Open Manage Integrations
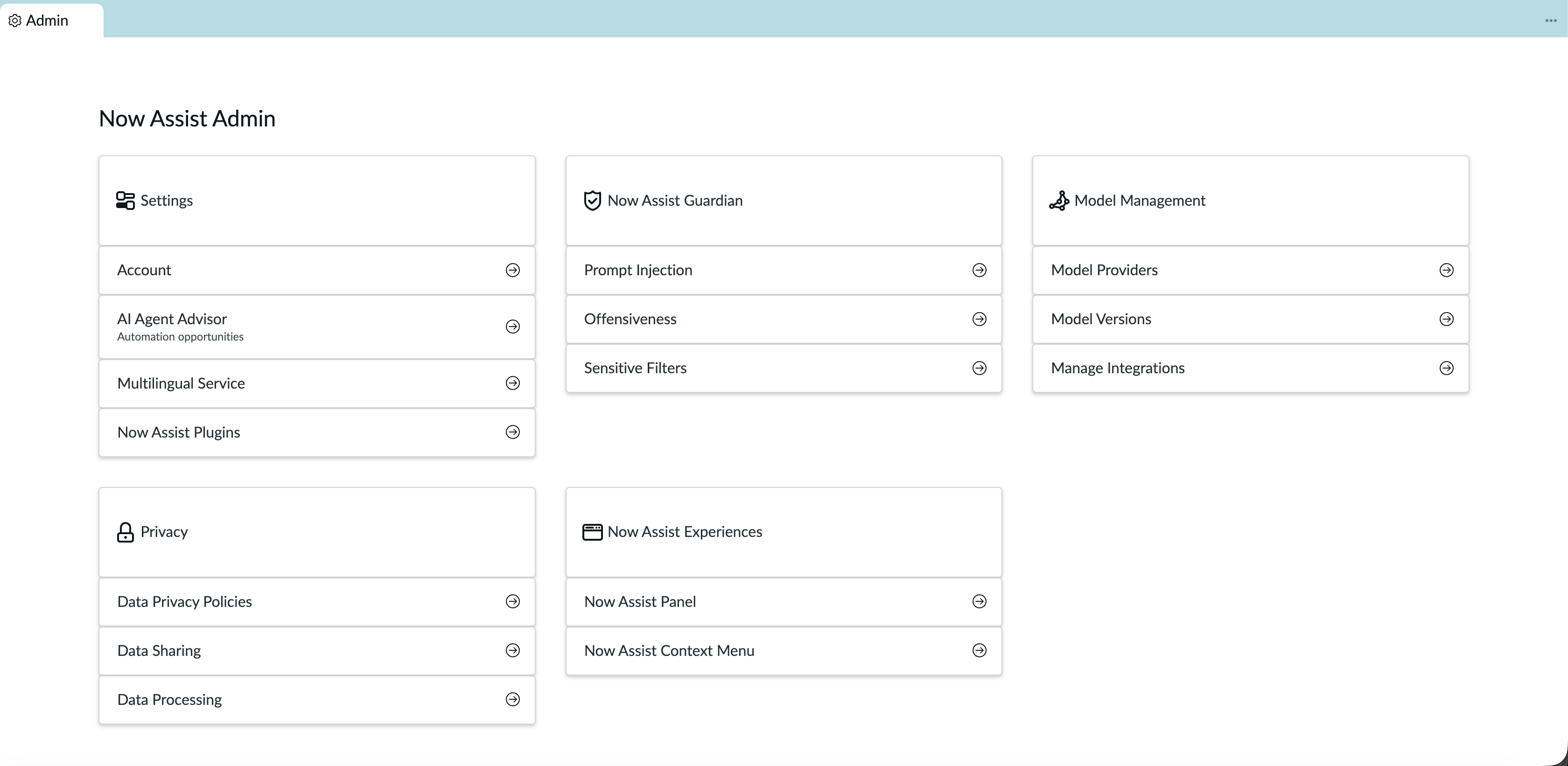 tap(1250, 368)
